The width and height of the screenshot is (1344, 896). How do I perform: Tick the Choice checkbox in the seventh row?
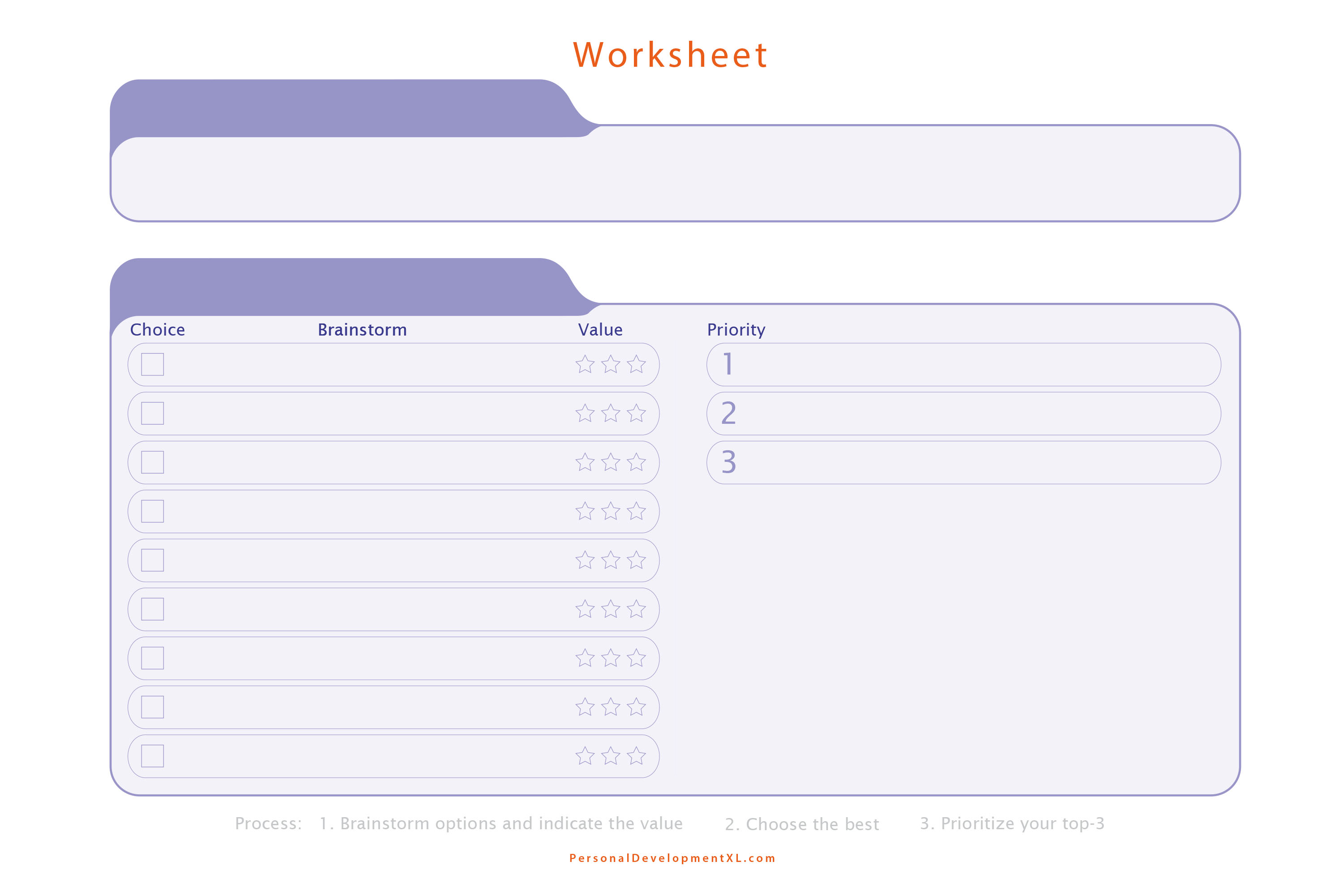tap(153, 658)
